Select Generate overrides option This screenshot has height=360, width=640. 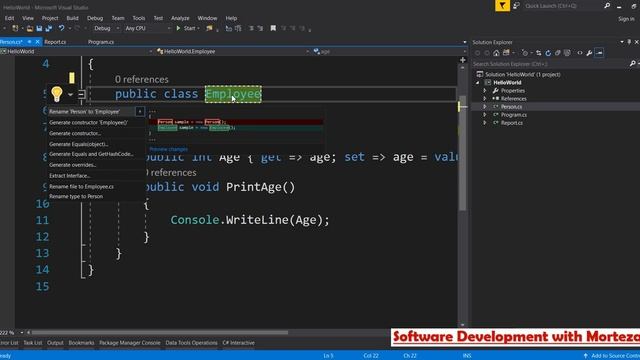(73, 165)
